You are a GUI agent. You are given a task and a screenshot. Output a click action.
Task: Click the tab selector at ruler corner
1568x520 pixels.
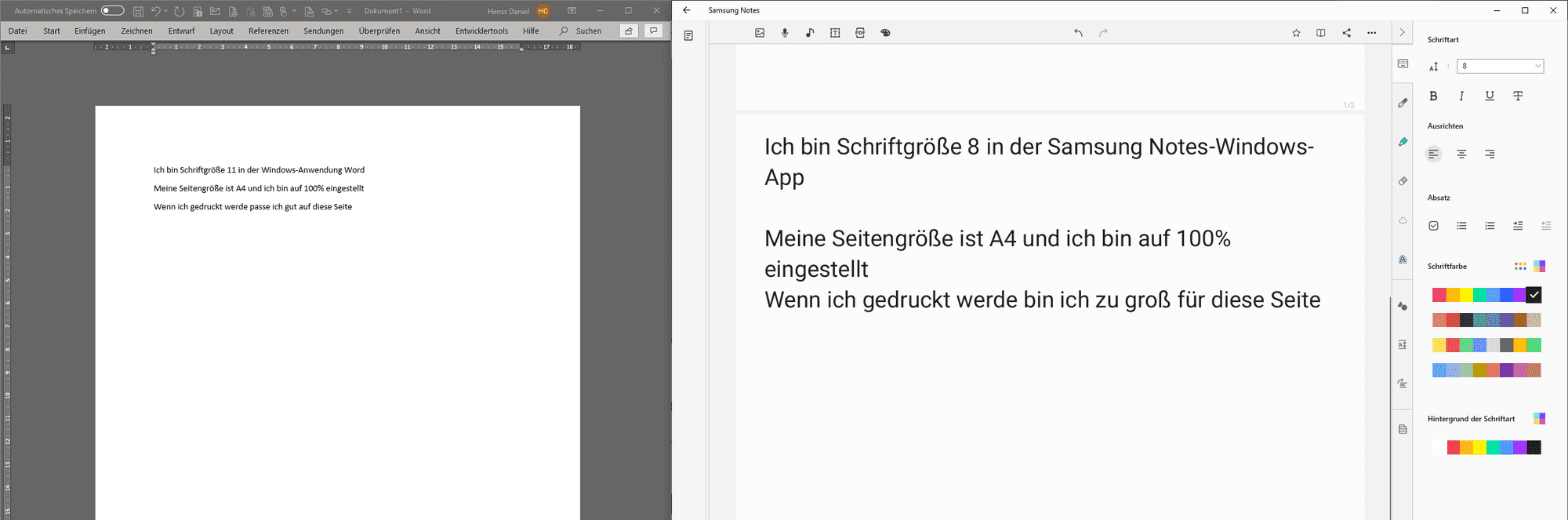coord(7,48)
